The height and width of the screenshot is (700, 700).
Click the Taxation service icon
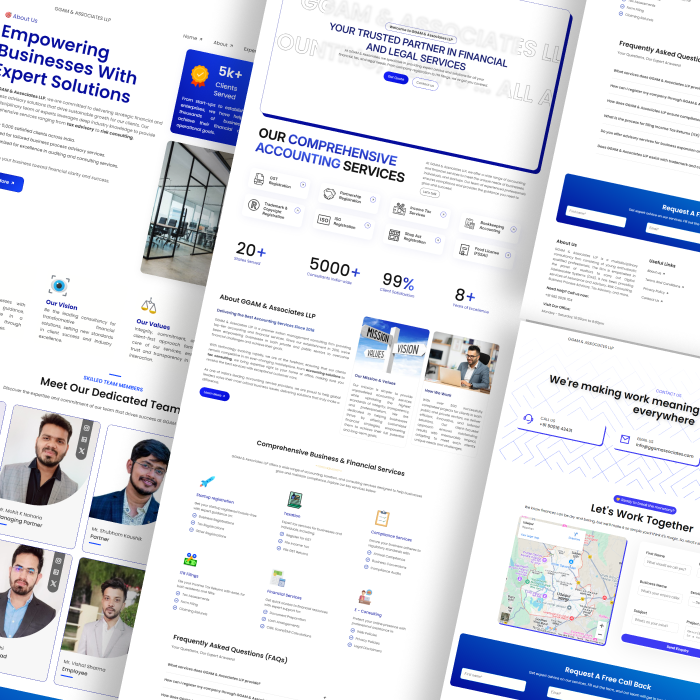295,500
